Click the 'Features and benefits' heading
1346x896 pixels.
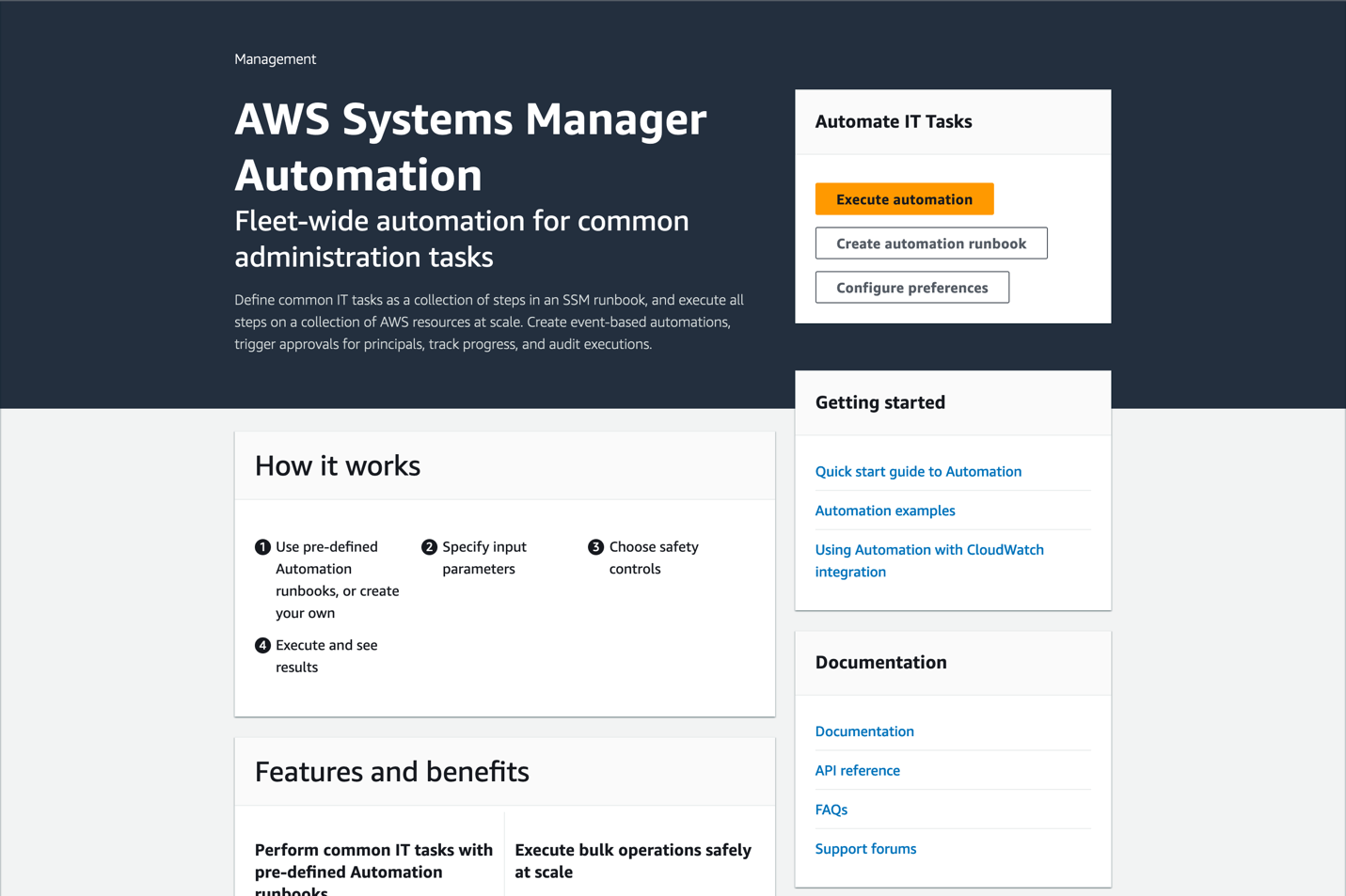tap(391, 772)
